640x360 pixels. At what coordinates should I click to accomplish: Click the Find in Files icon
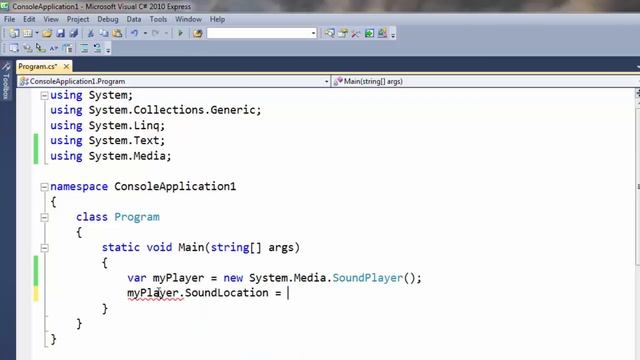point(198,33)
